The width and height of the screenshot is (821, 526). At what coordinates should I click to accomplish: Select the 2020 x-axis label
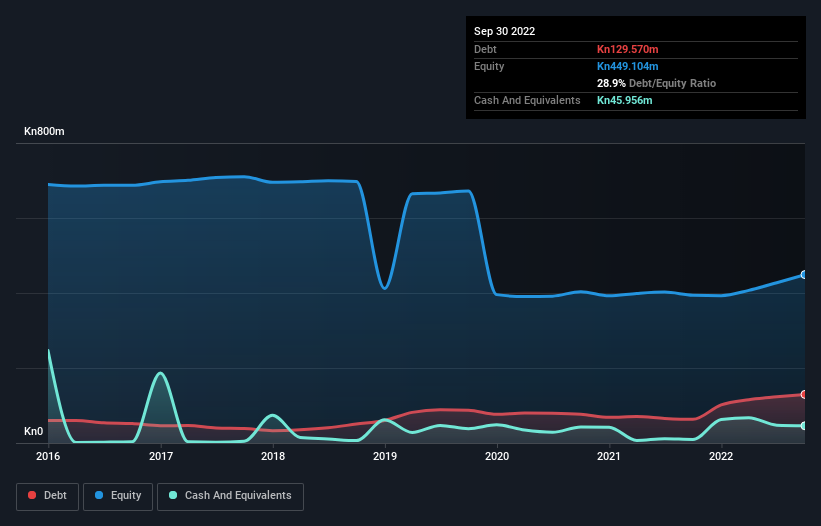[497, 456]
